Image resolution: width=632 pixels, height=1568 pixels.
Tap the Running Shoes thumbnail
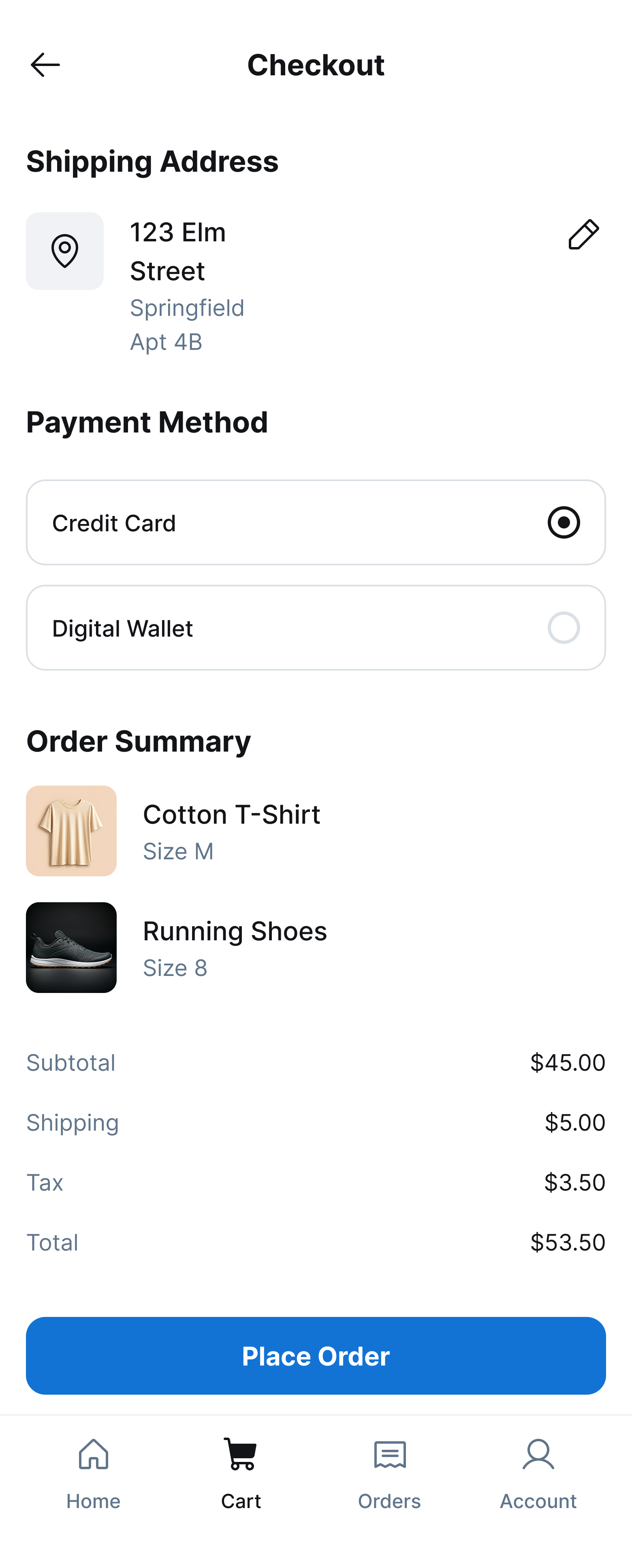click(x=71, y=947)
